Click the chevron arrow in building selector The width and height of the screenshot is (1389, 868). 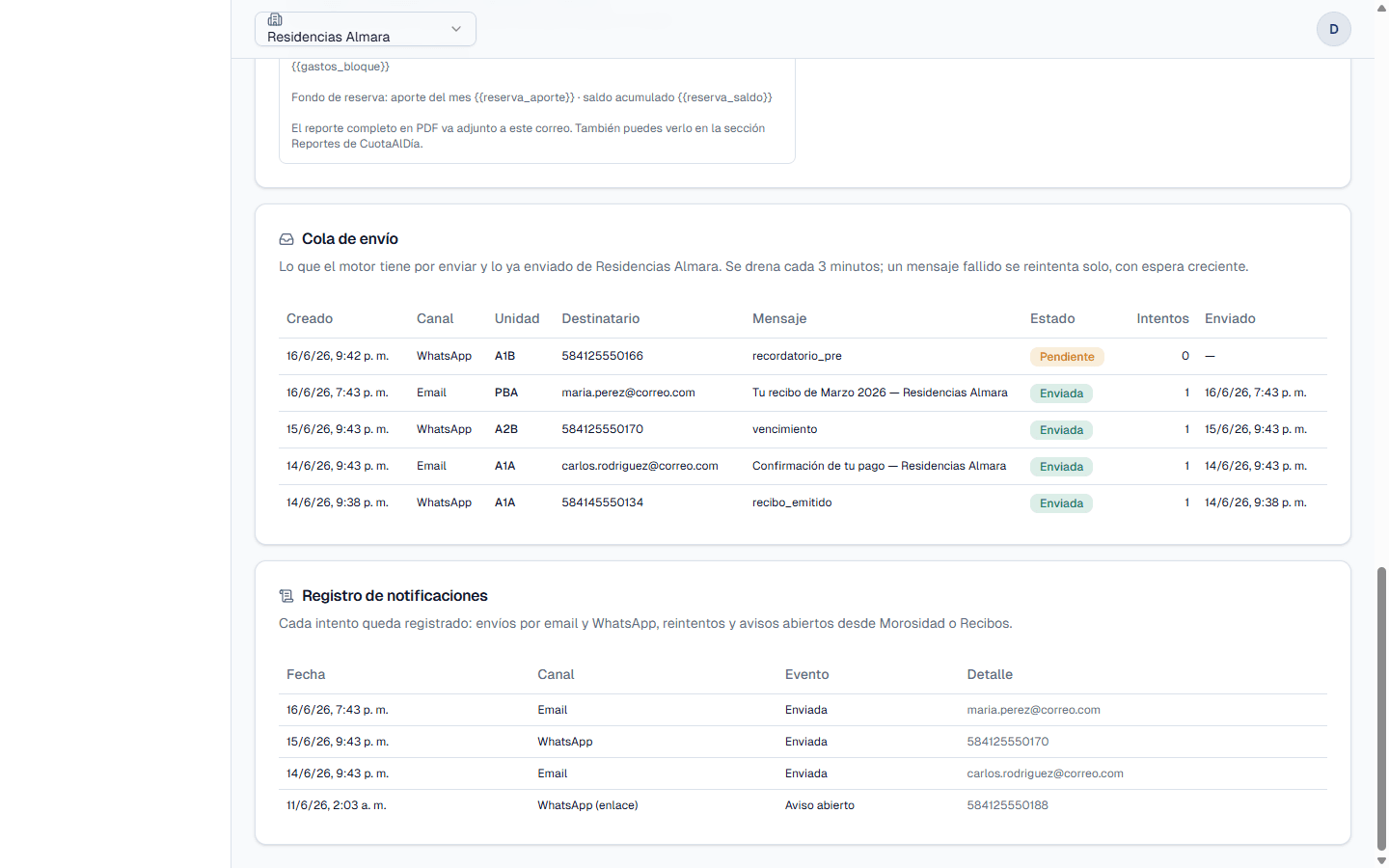tap(456, 29)
